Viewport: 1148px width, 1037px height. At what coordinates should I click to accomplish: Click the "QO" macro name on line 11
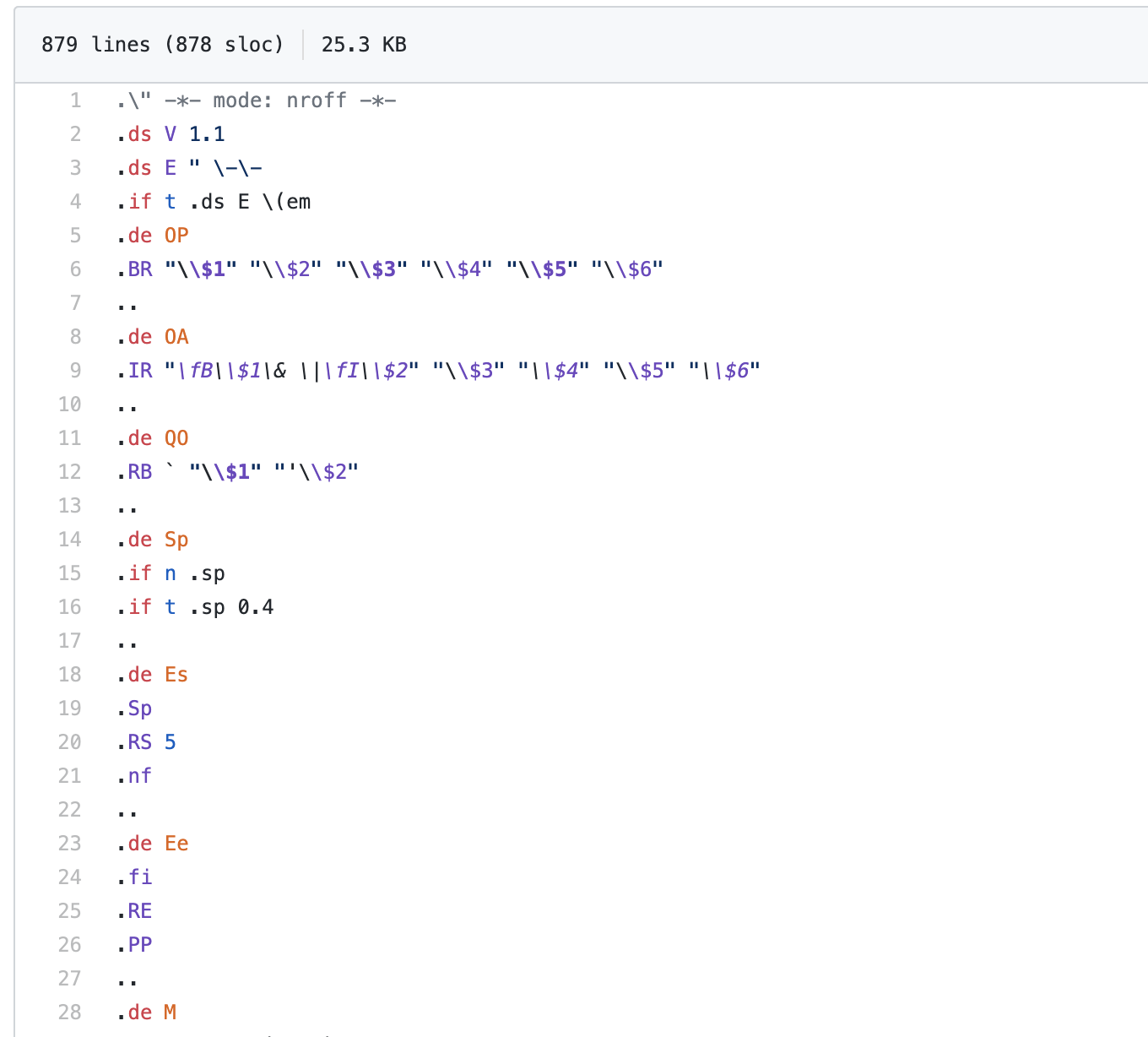176,437
